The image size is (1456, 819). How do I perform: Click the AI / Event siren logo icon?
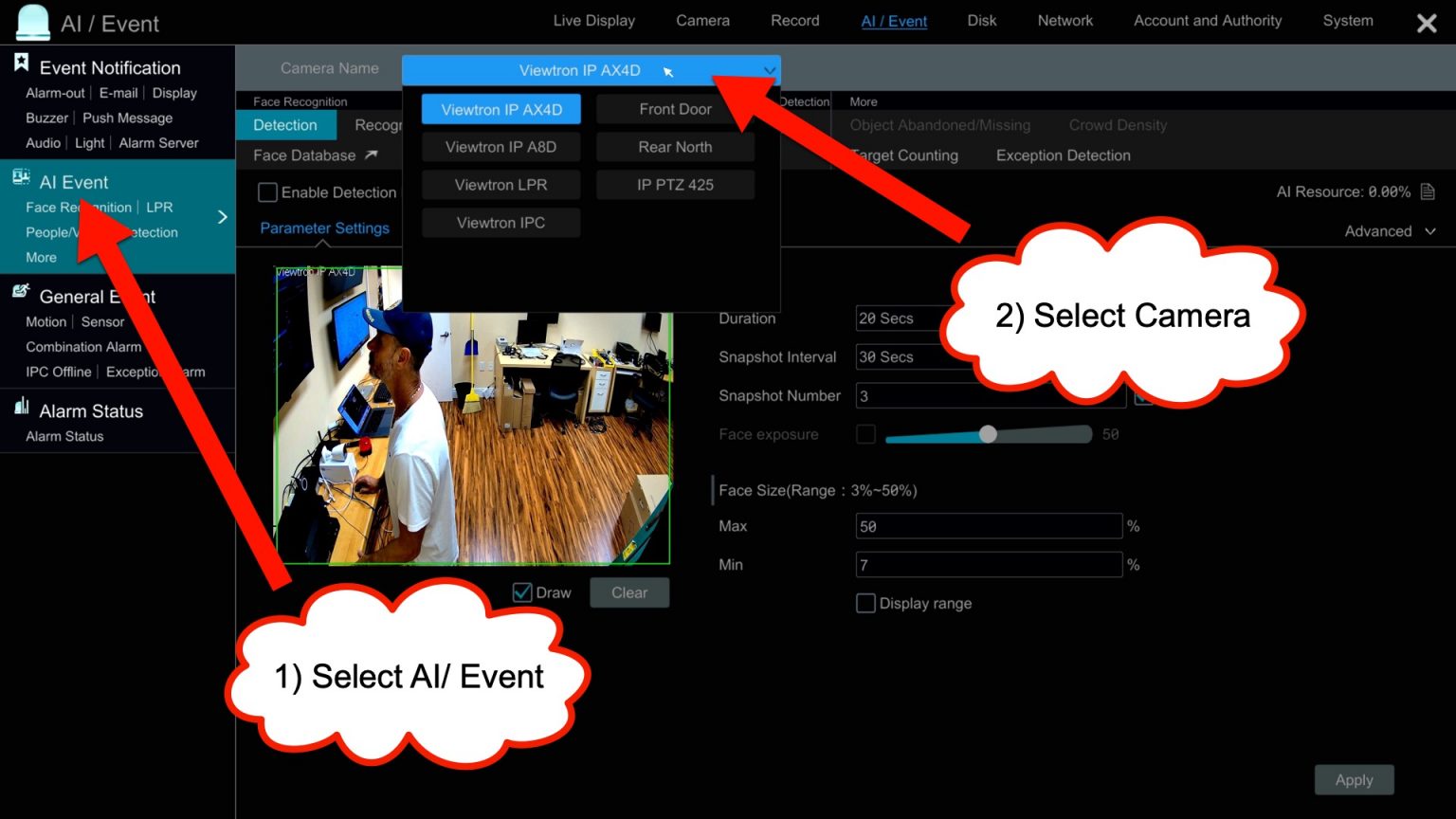pos(33,22)
